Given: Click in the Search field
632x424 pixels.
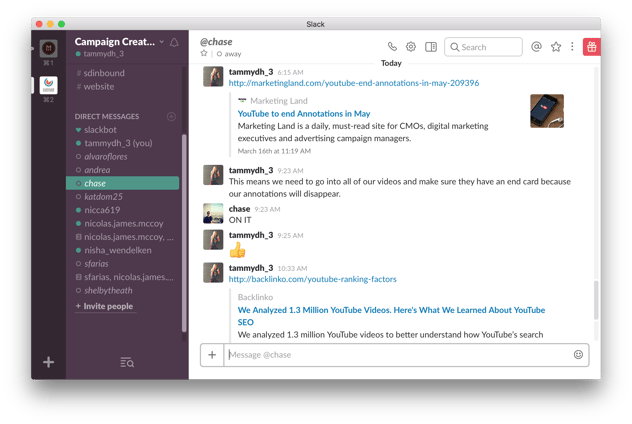Looking at the screenshot, I should pyautogui.click(x=483, y=47).
